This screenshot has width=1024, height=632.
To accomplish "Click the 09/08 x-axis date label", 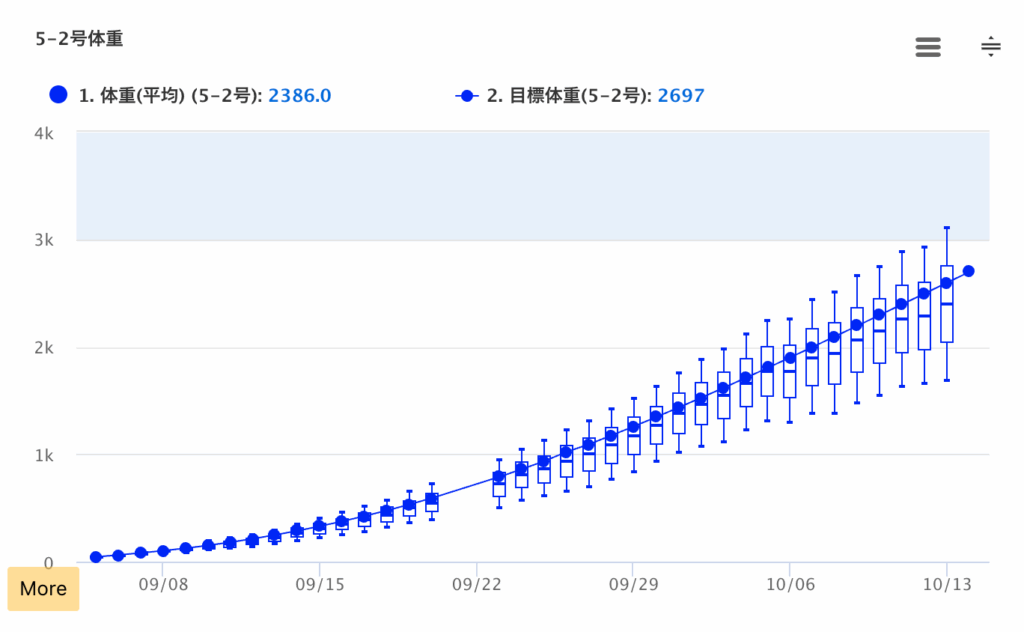I will click(163, 582).
